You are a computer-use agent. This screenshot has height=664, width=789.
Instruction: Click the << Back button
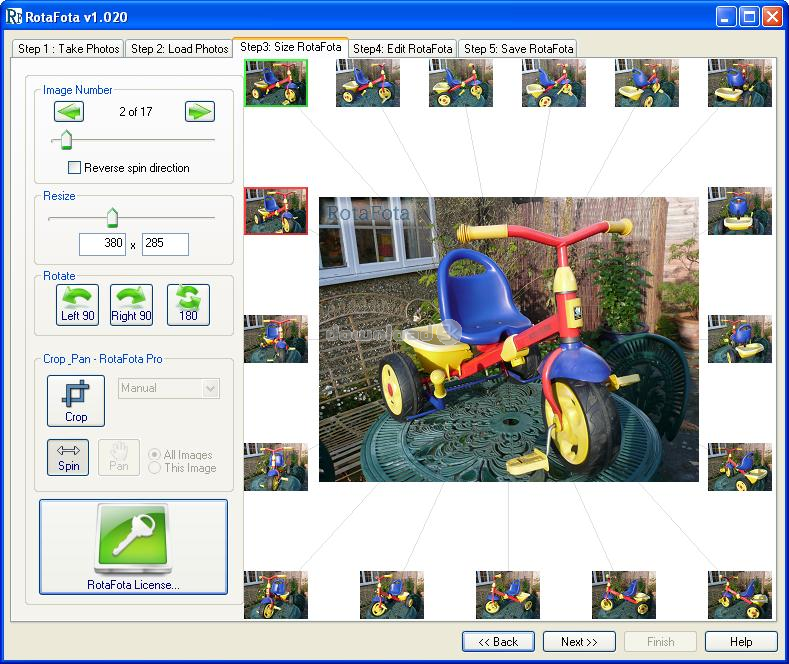point(498,642)
